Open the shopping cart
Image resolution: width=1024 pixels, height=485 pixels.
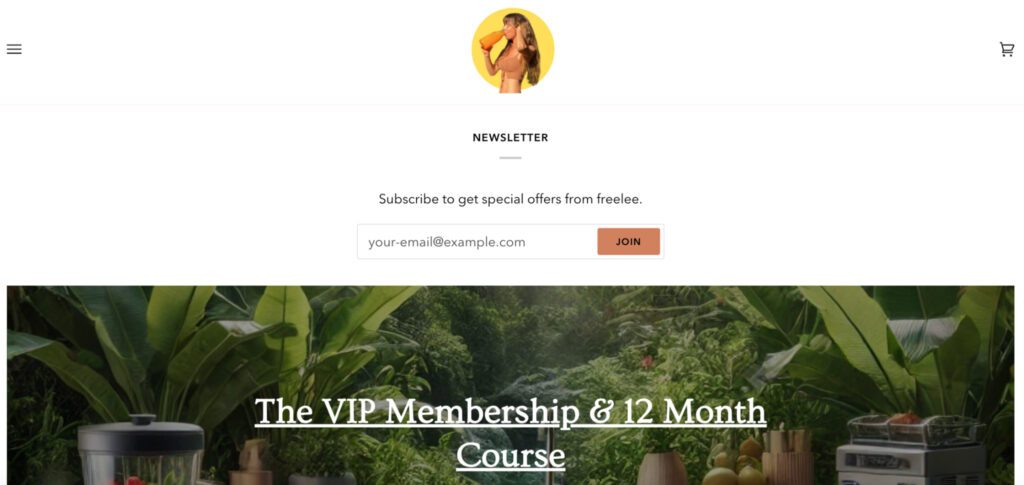[x=1006, y=50]
